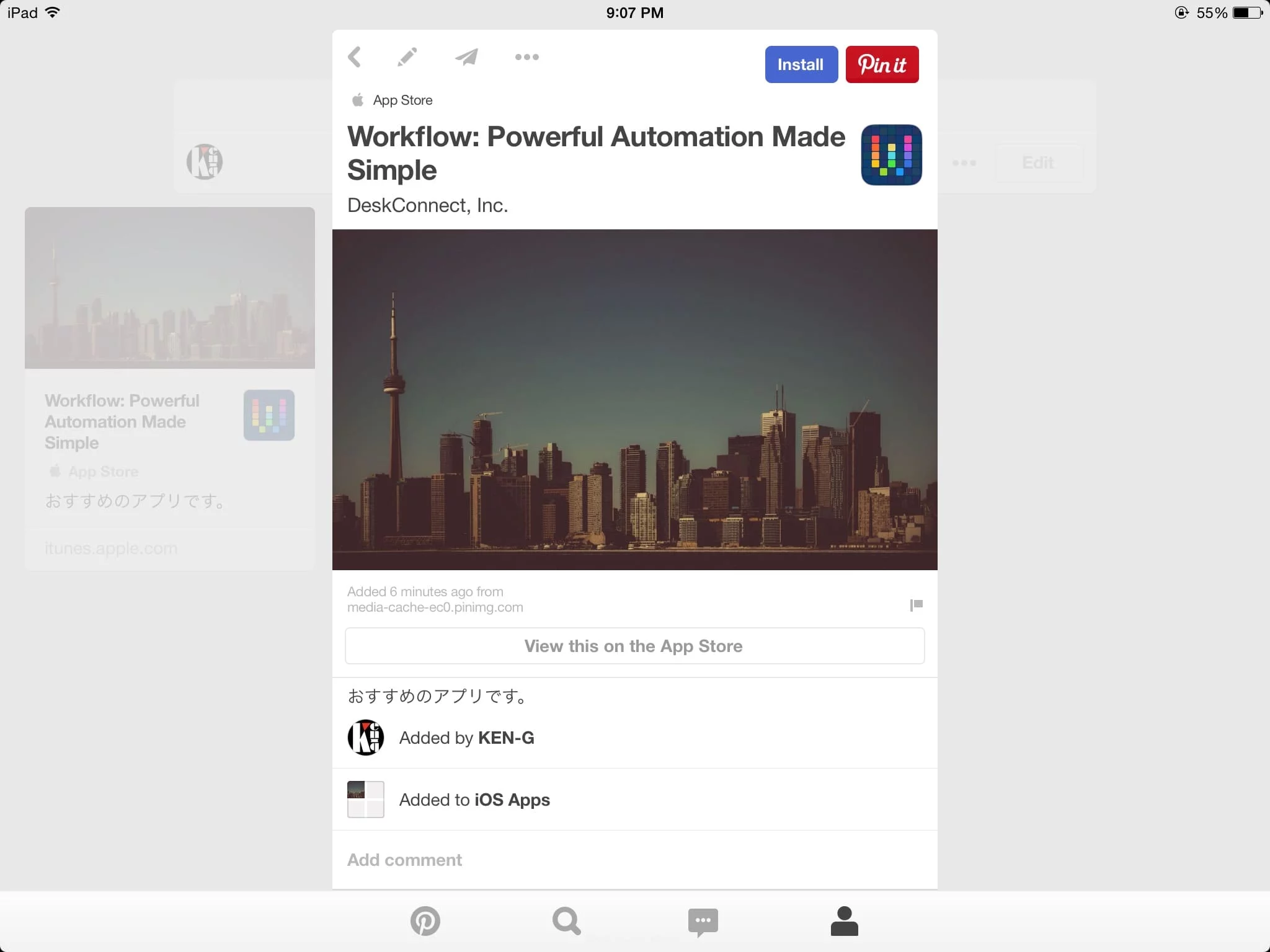Tap the Japanese pin description text
The width and height of the screenshot is (1270, 952).
[437, 696]
